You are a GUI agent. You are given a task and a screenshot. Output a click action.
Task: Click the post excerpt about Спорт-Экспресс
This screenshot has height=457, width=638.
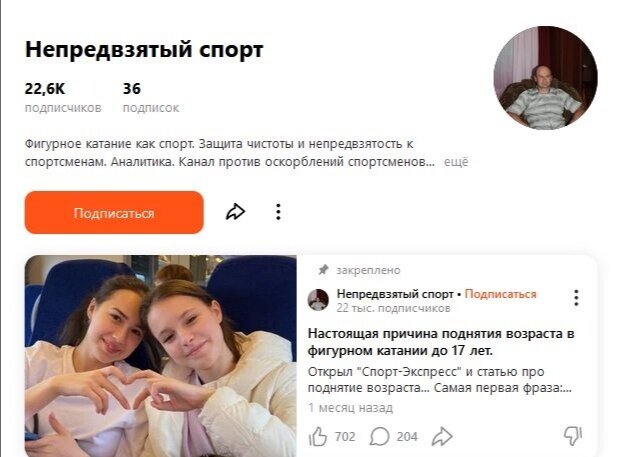440,380
